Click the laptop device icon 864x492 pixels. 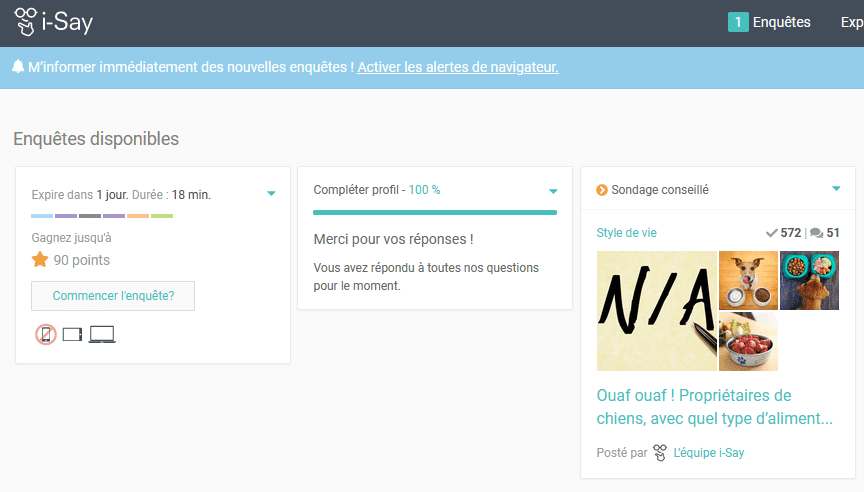click(x=102, y=334)
